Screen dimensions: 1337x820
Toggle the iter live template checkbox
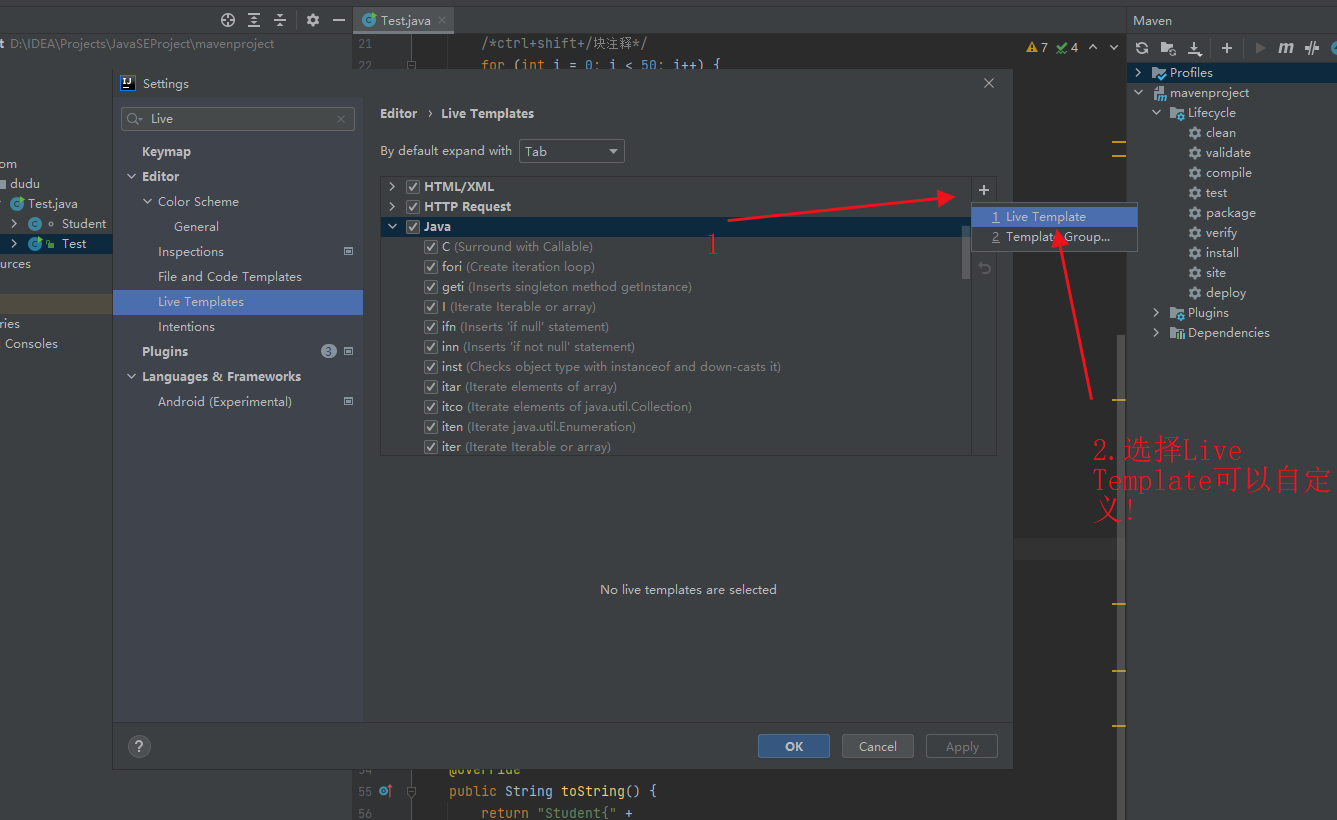(x=431, y=447)
